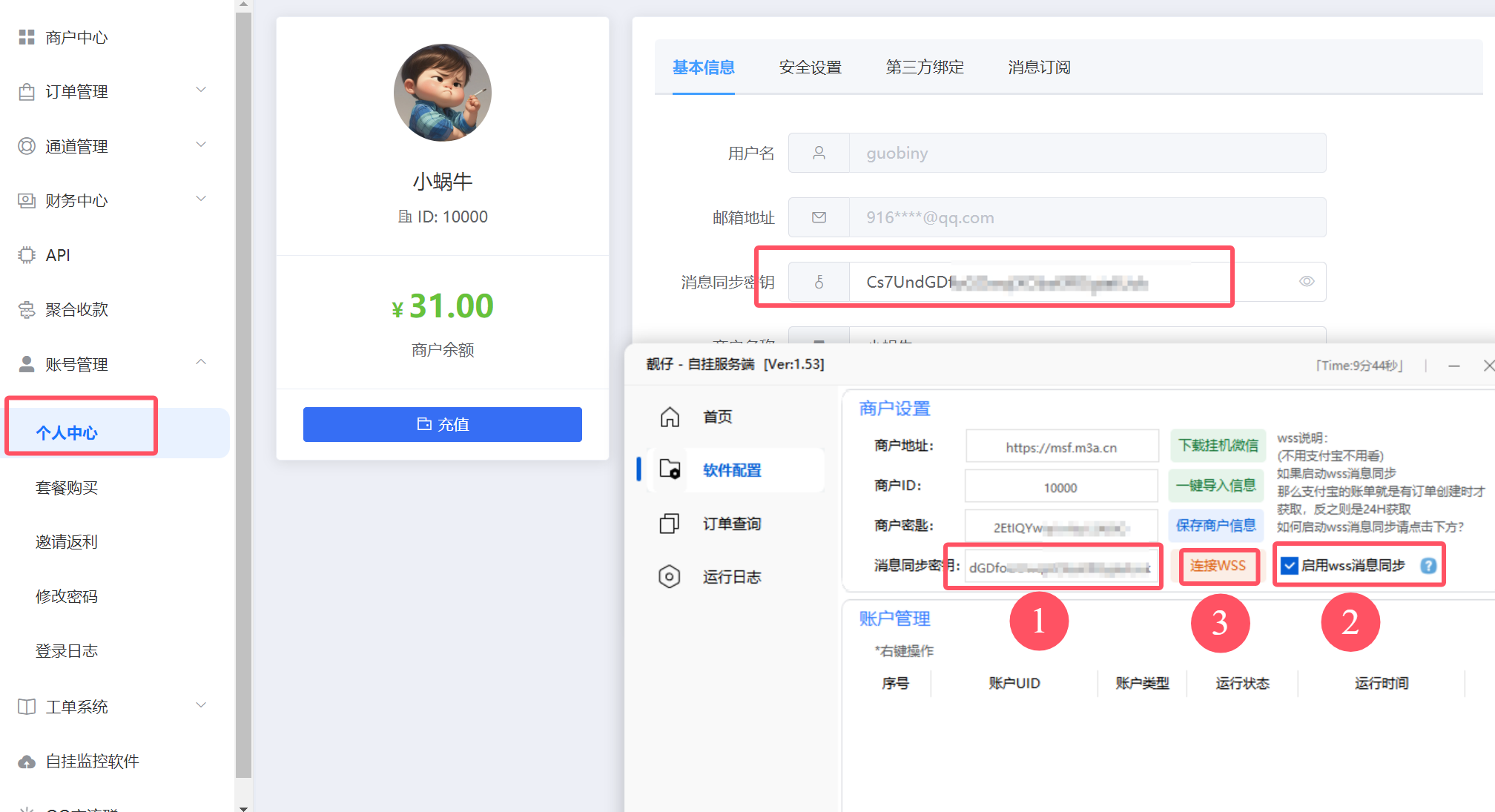The width and height of the screenshot is (1495, 812).
Task: Click the 财务中心 wallet icon
Action: pyautogui.click(x=27, y=200)
